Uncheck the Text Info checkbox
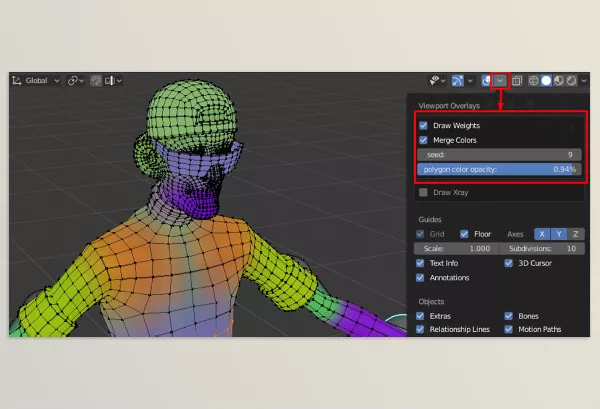Image resolution: width=600 pixels, height=409 pixels. tap(420, 263)
